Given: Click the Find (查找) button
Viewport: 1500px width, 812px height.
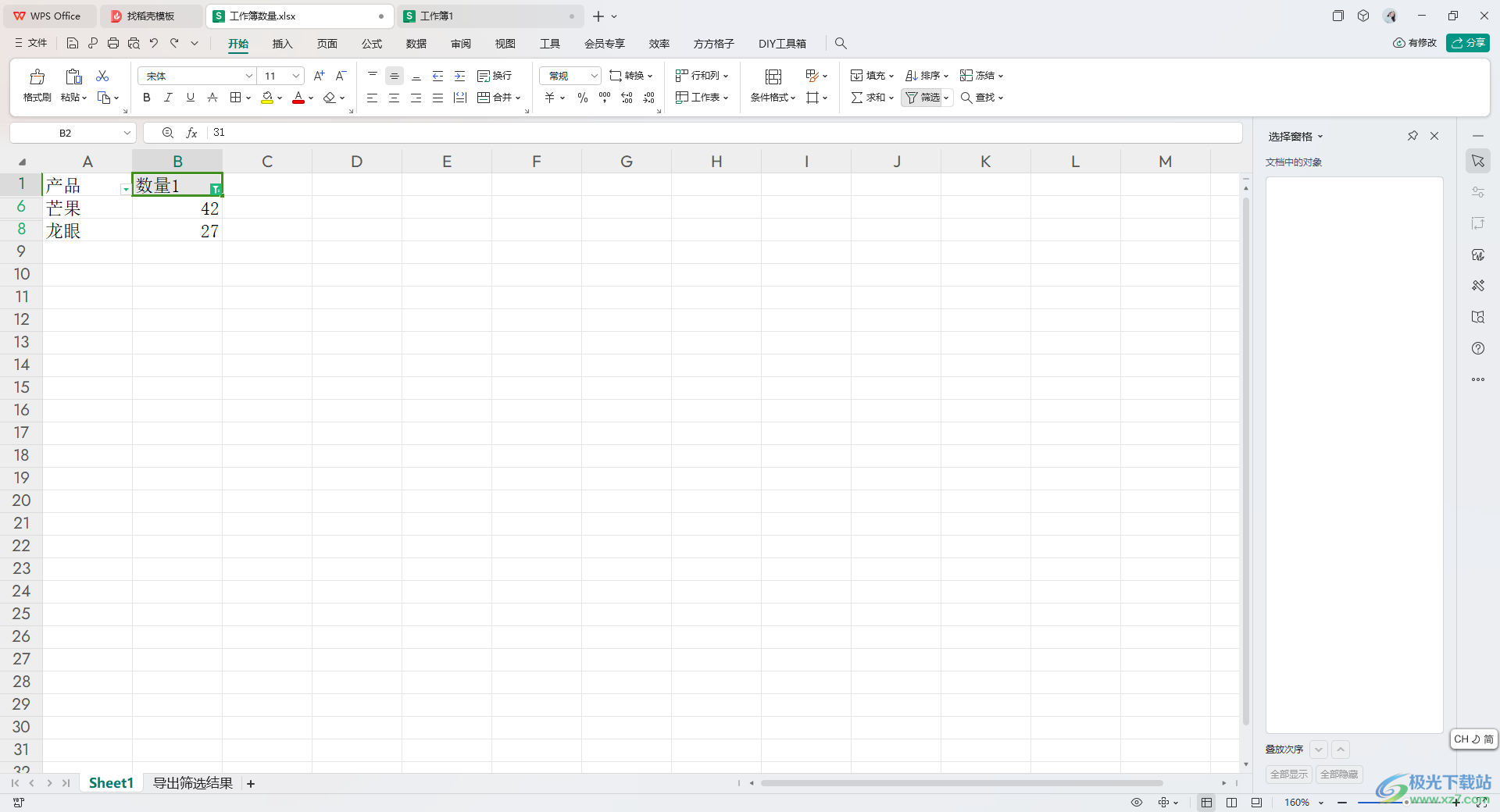Looking at the screenshot, I should click(x=981, y=98).
